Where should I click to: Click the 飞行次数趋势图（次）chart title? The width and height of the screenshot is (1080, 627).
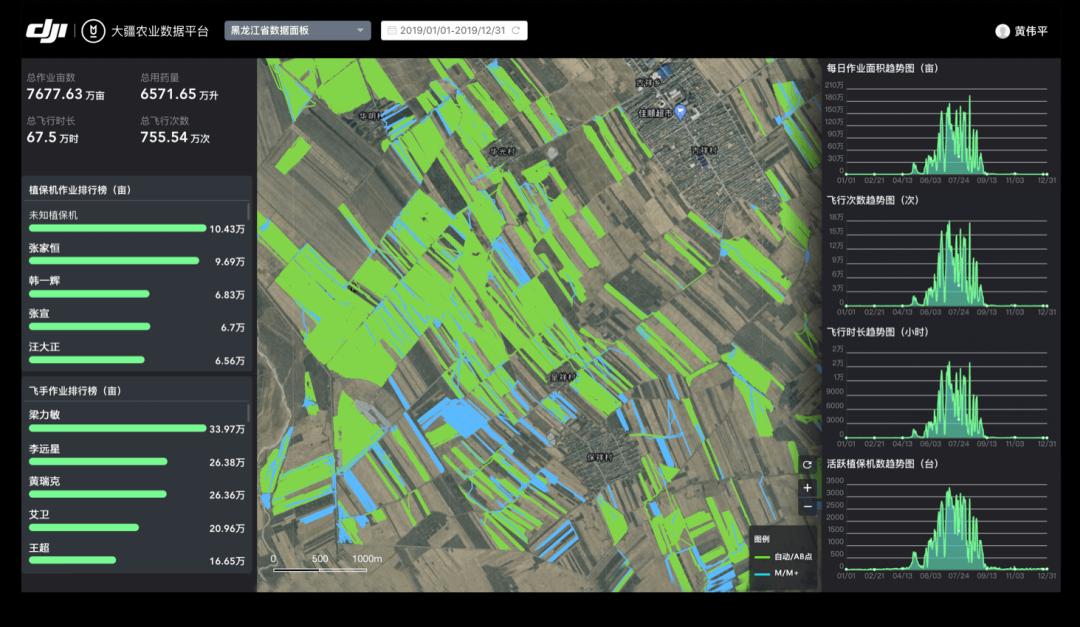coord(873,200)
